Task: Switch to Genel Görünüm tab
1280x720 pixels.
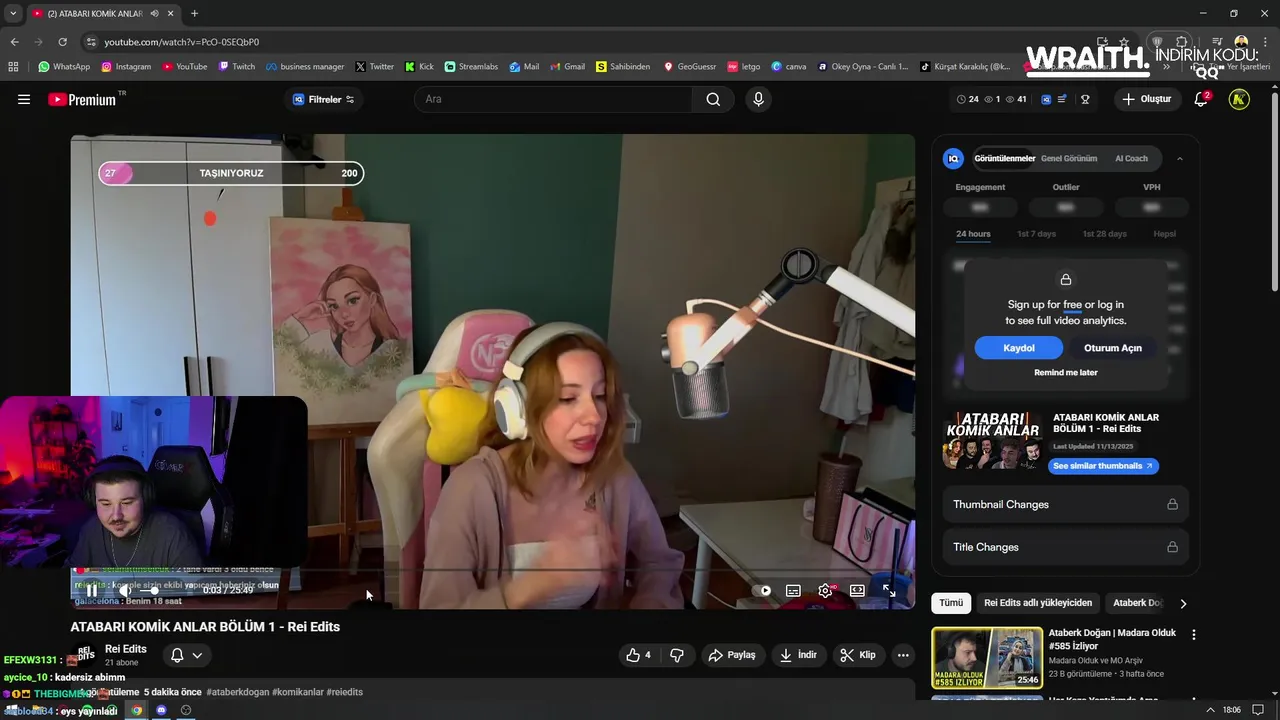Action: [x=1069, y=158]
